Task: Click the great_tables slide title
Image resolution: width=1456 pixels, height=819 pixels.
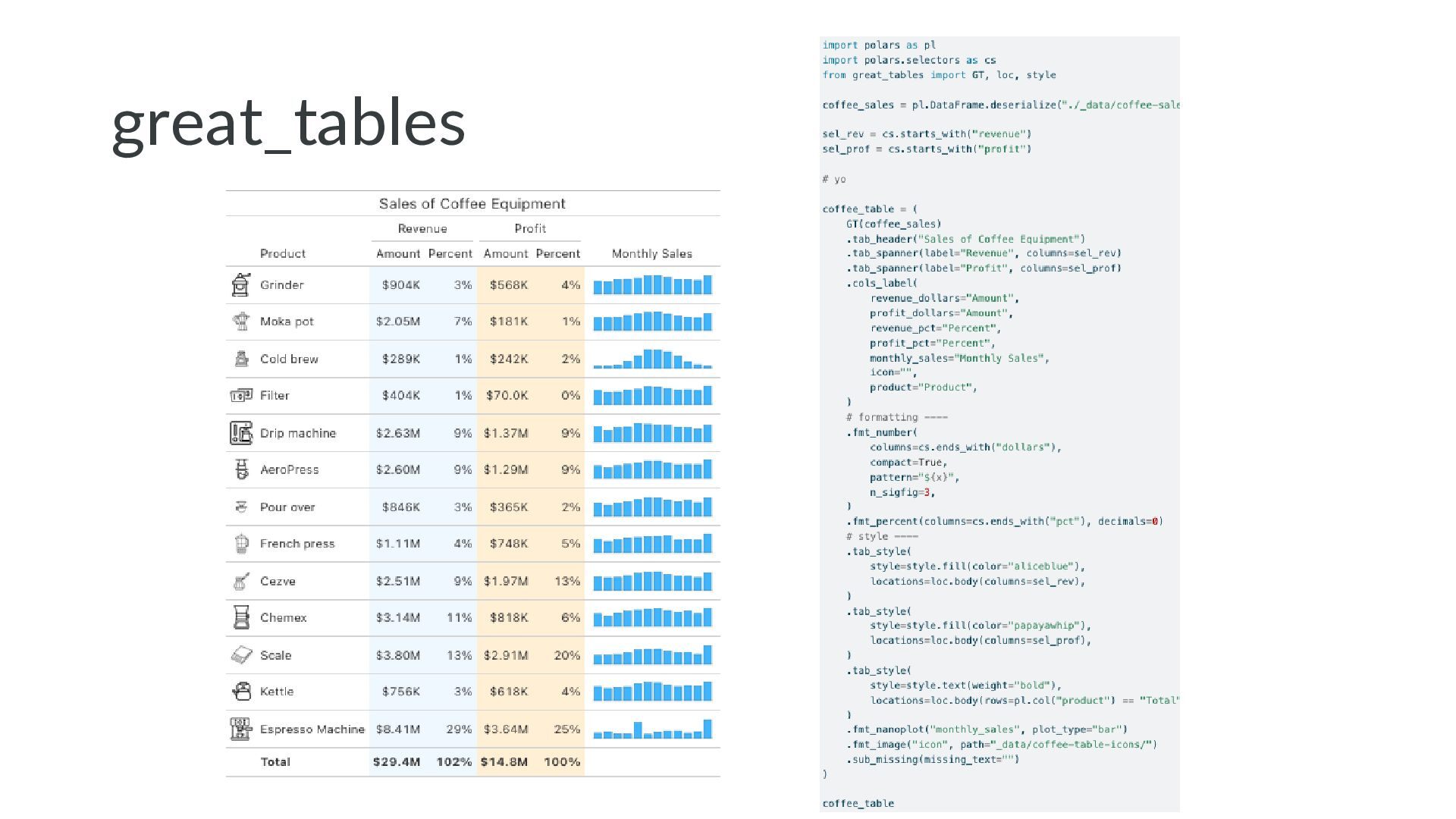Action: point(289,123)
